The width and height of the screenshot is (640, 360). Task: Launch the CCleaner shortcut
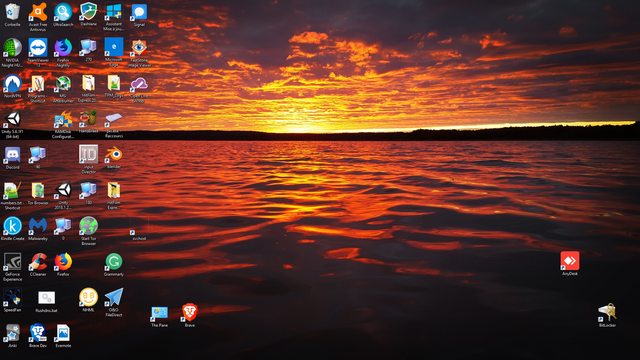pos(38,263)
